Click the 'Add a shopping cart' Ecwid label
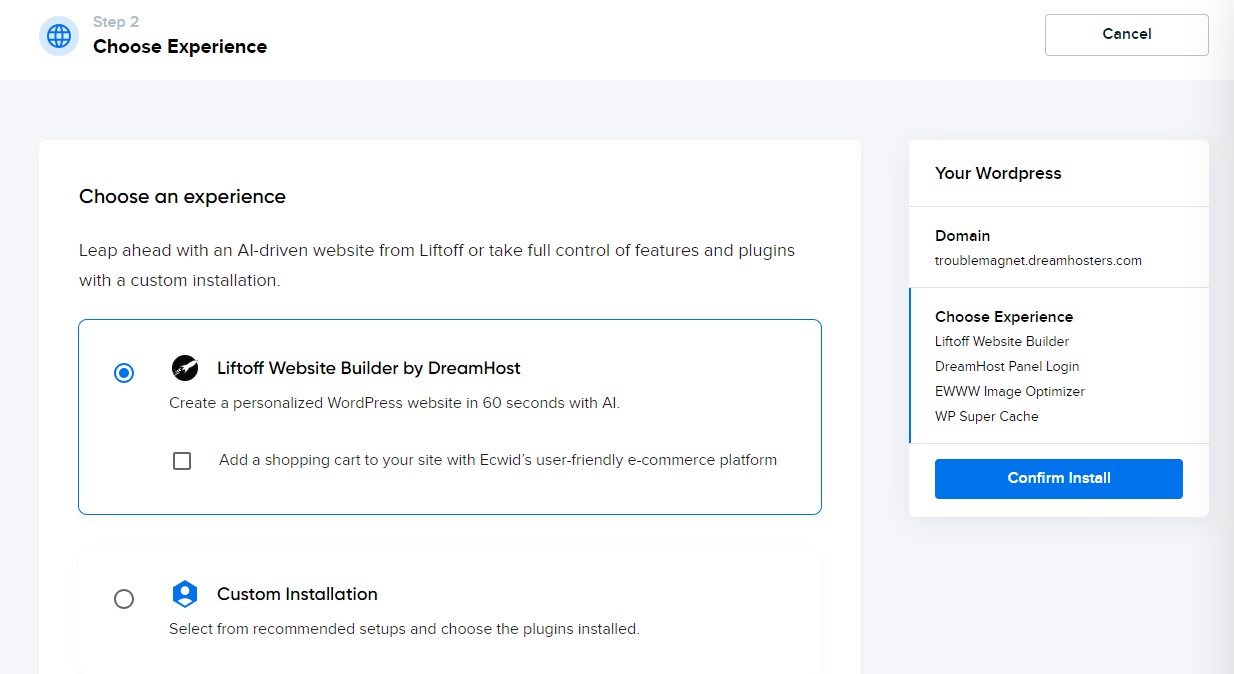The width and height of the screenshot is (1234, 674). click(x=498, y=461)
